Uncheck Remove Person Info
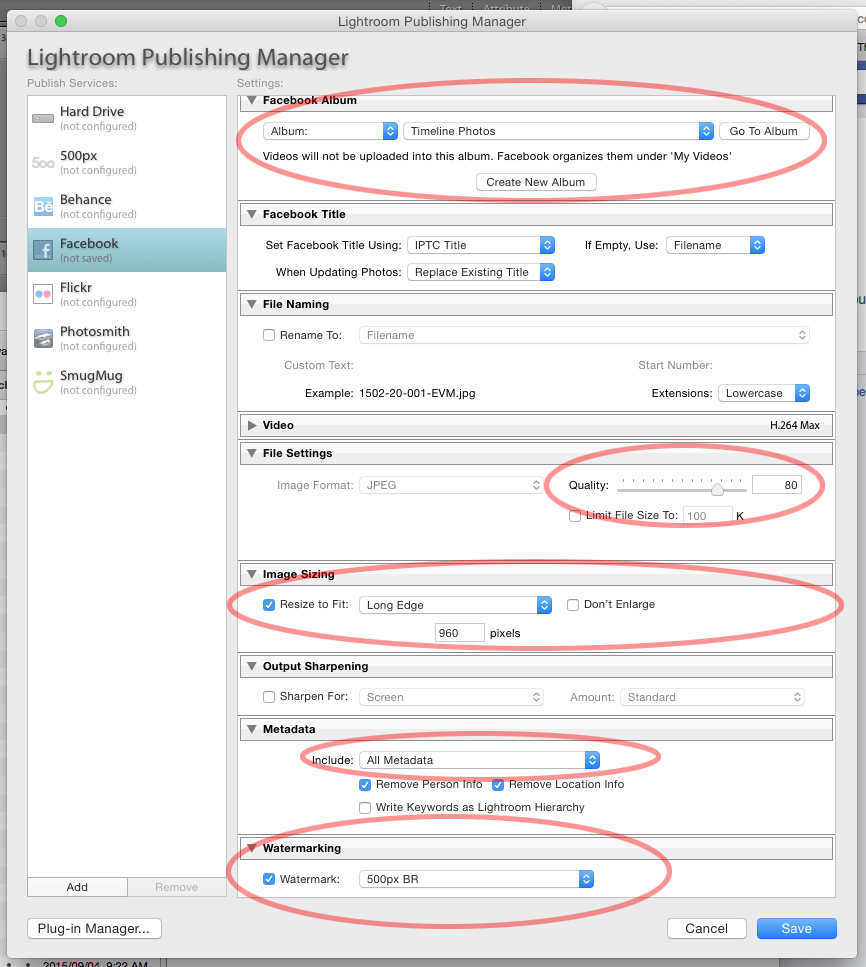866x967 pixels. [x=365, y=785]
